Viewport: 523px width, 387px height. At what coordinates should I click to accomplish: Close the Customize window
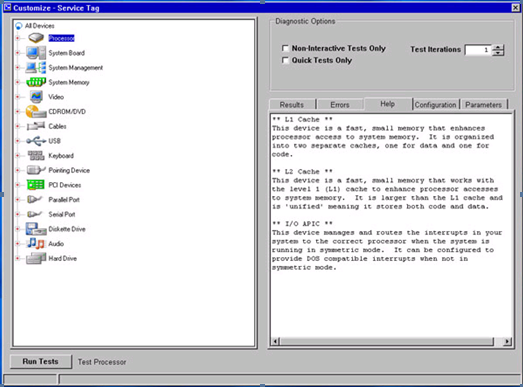click(515, 8)
